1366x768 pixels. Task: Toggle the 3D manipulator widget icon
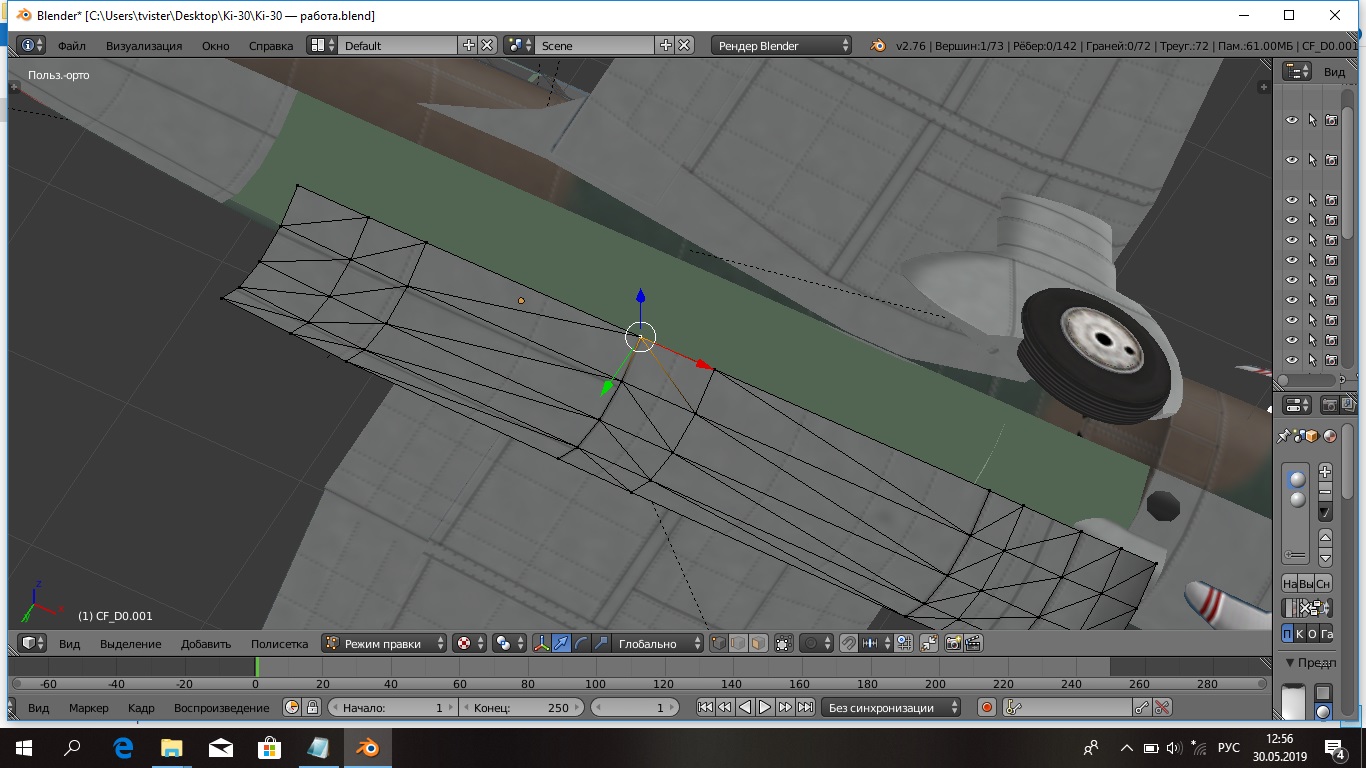coord(541,644)
